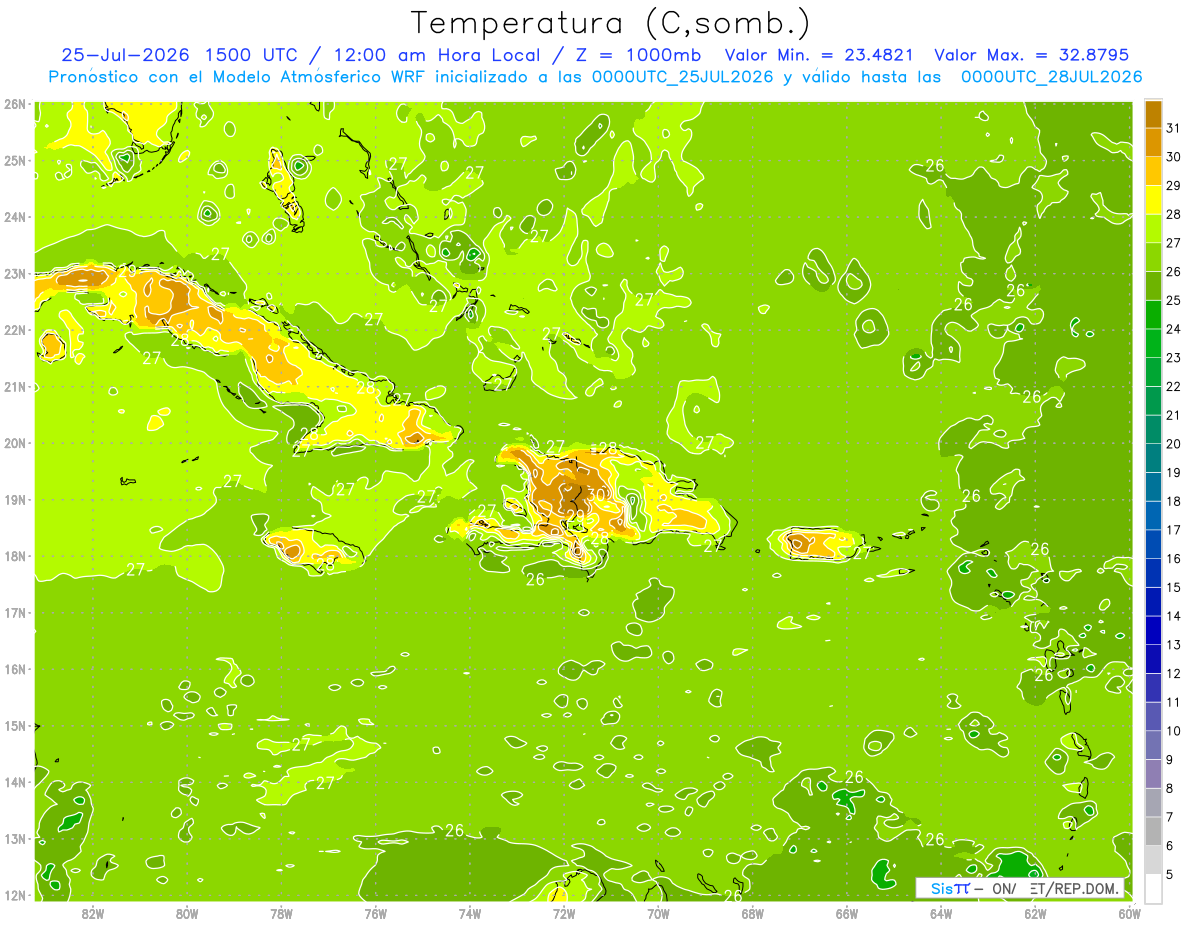Click the 23N latitude axis label

pos(15,273)
